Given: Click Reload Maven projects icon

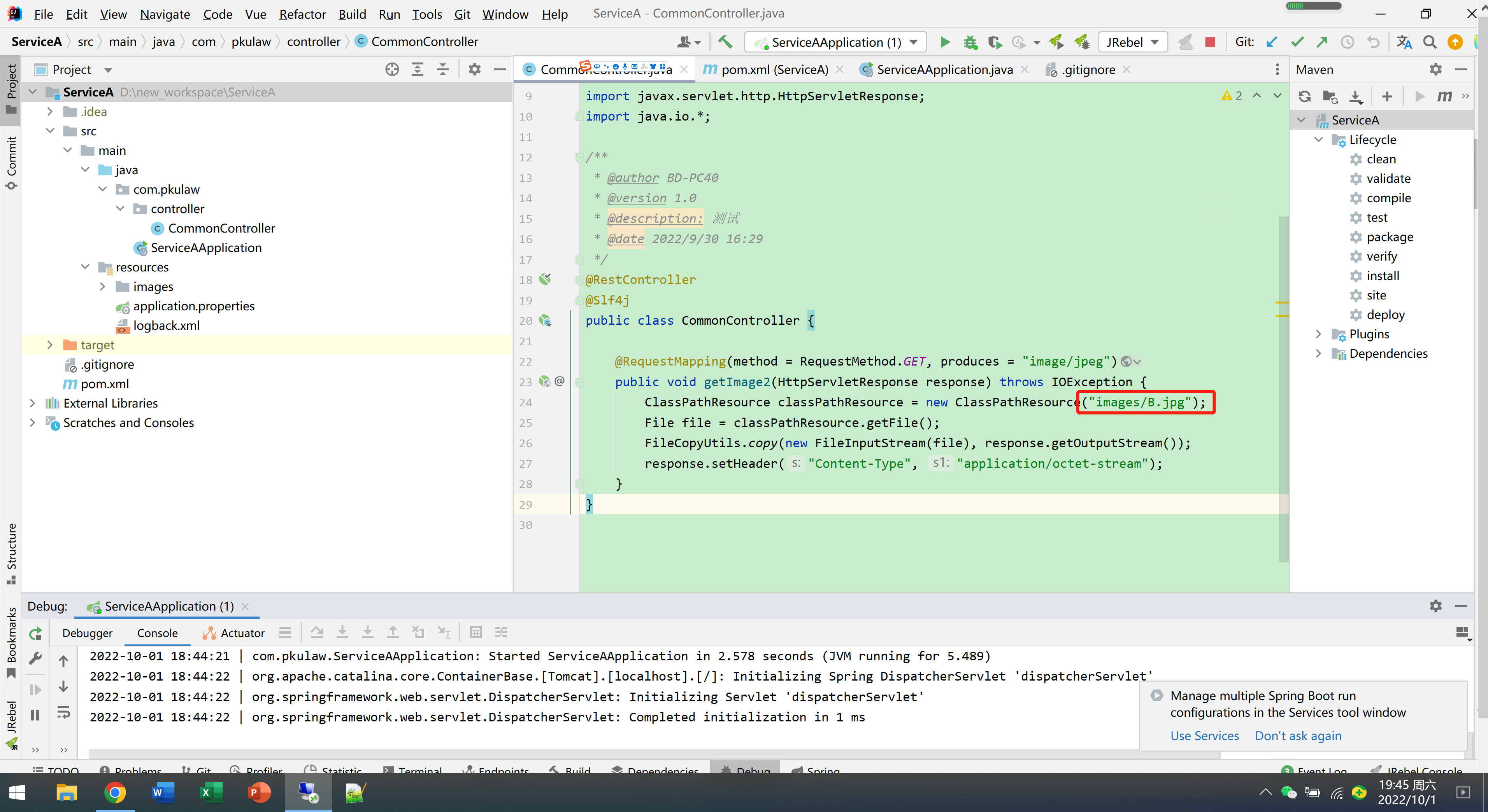Looking at the screenshot, I should tap(1304, 96).
